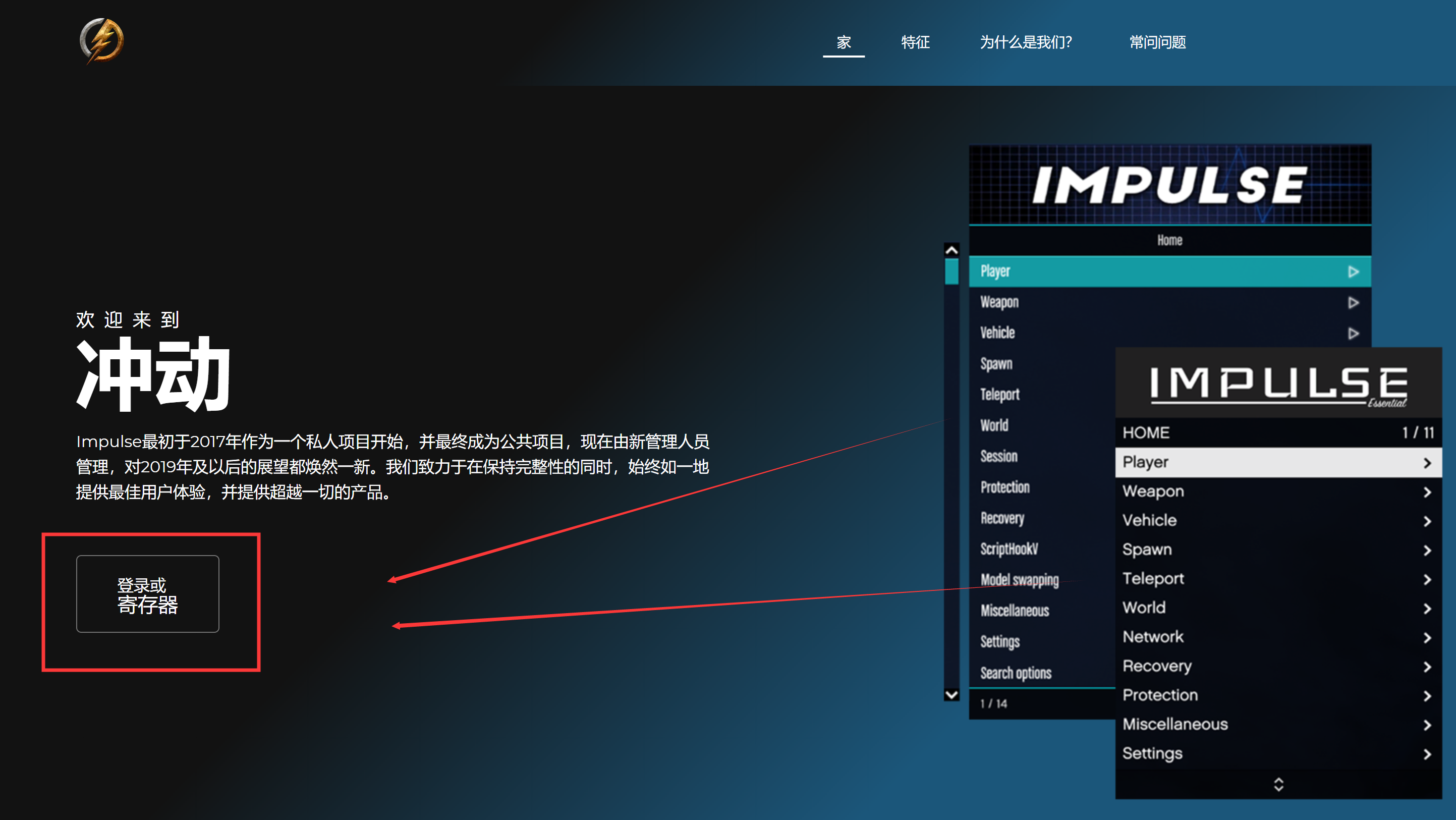The width and height of the screenshot is (1456, 820).
Task: Click the lightning bolt site logo
Action: 102,41
